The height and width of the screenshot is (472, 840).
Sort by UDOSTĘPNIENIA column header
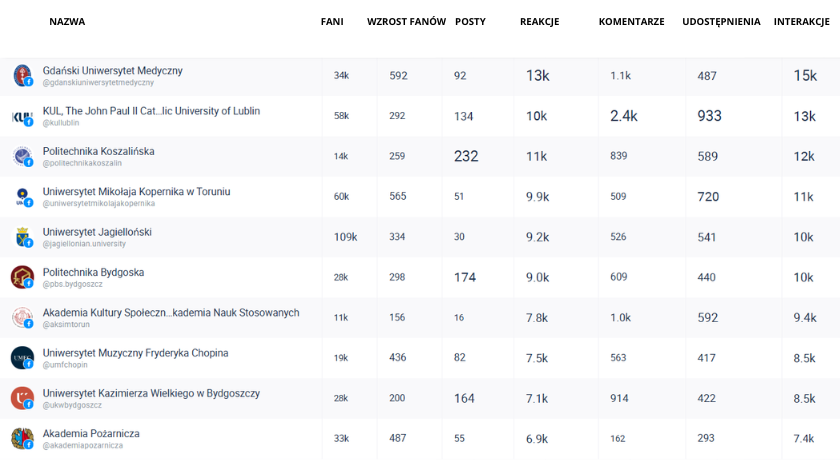(721, 21)
